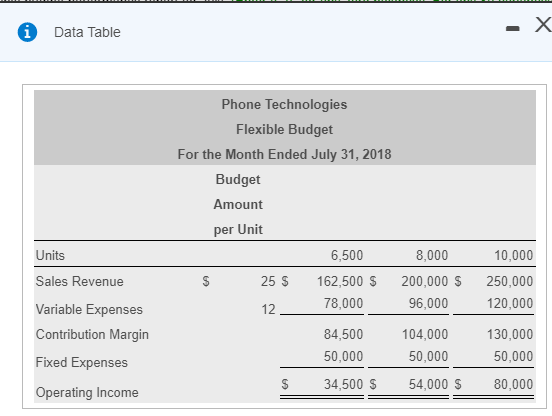Select the 120,000 variable expenses value

coord(510,303)
